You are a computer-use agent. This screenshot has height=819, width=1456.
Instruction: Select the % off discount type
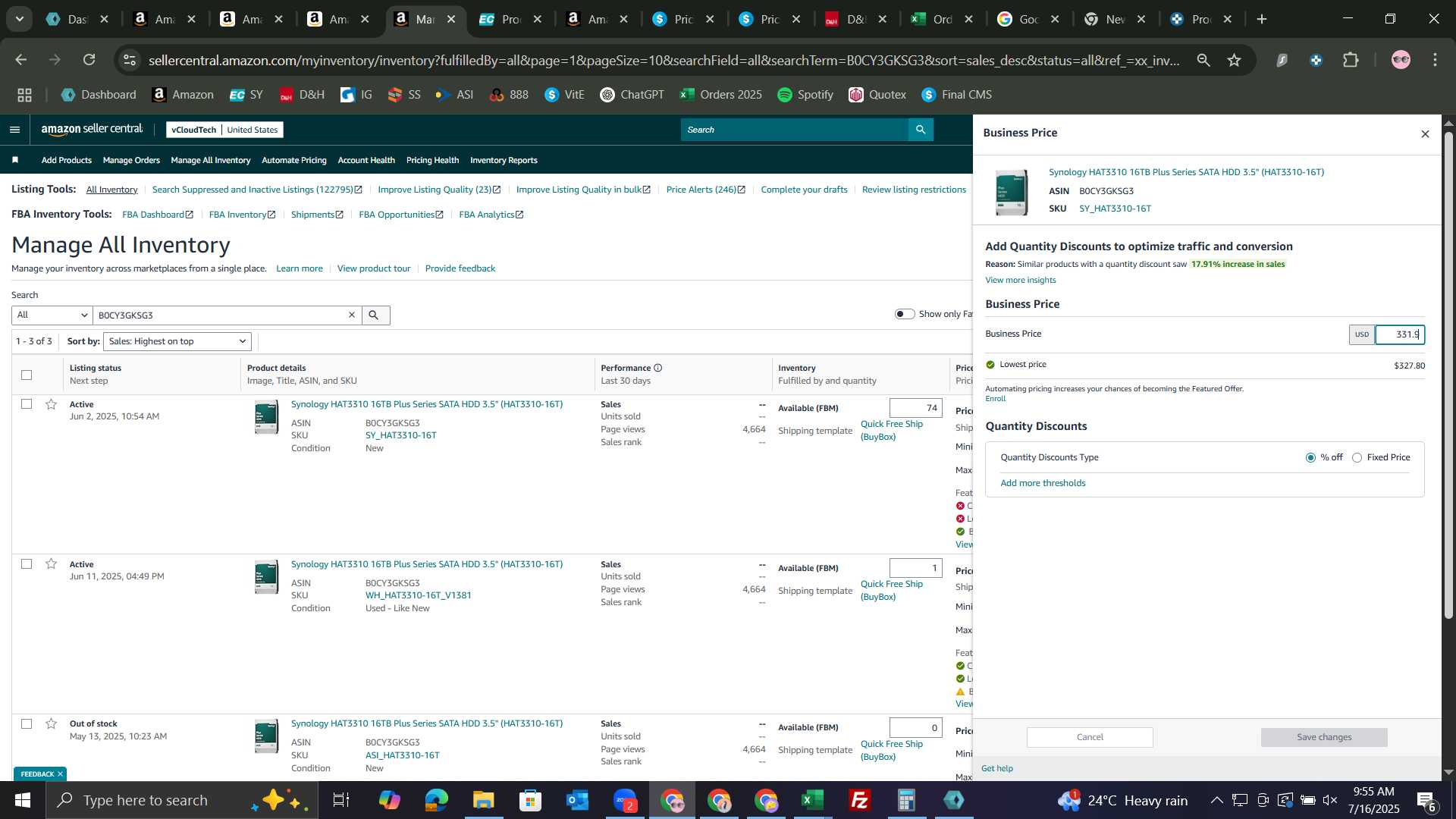(x=1310, y=458)
